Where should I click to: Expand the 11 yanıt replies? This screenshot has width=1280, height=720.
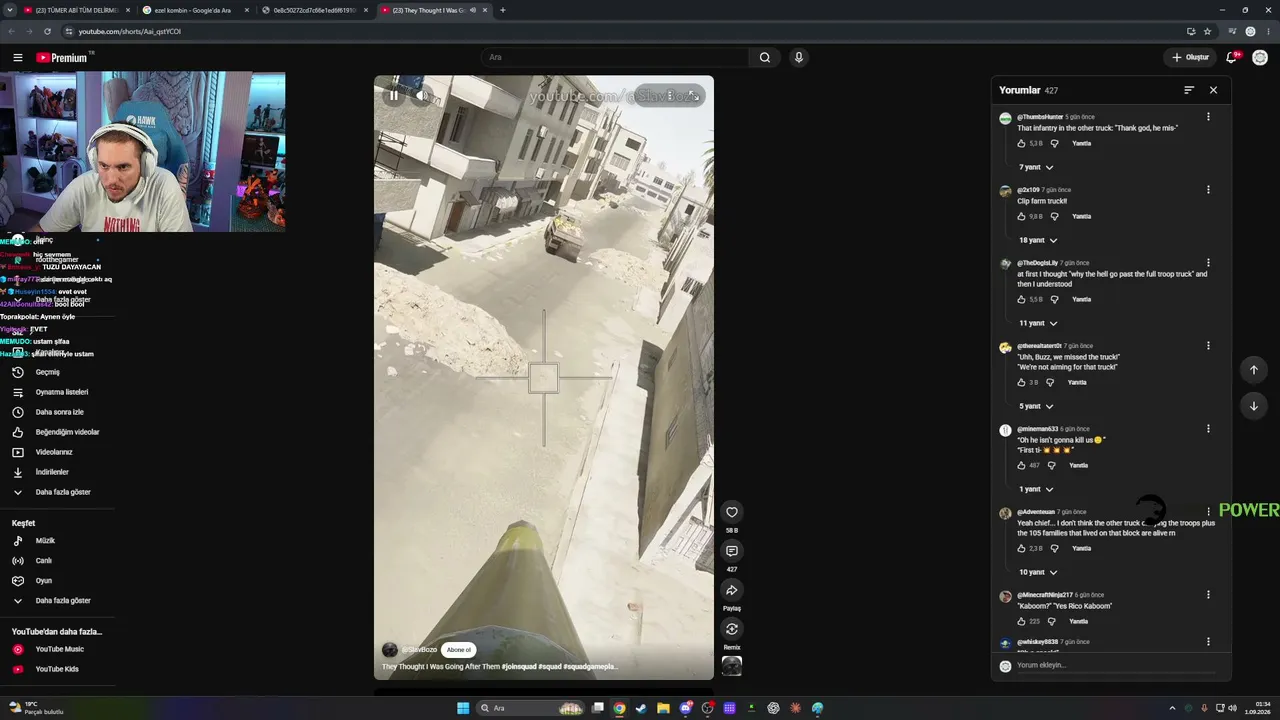pos(1038,323)
